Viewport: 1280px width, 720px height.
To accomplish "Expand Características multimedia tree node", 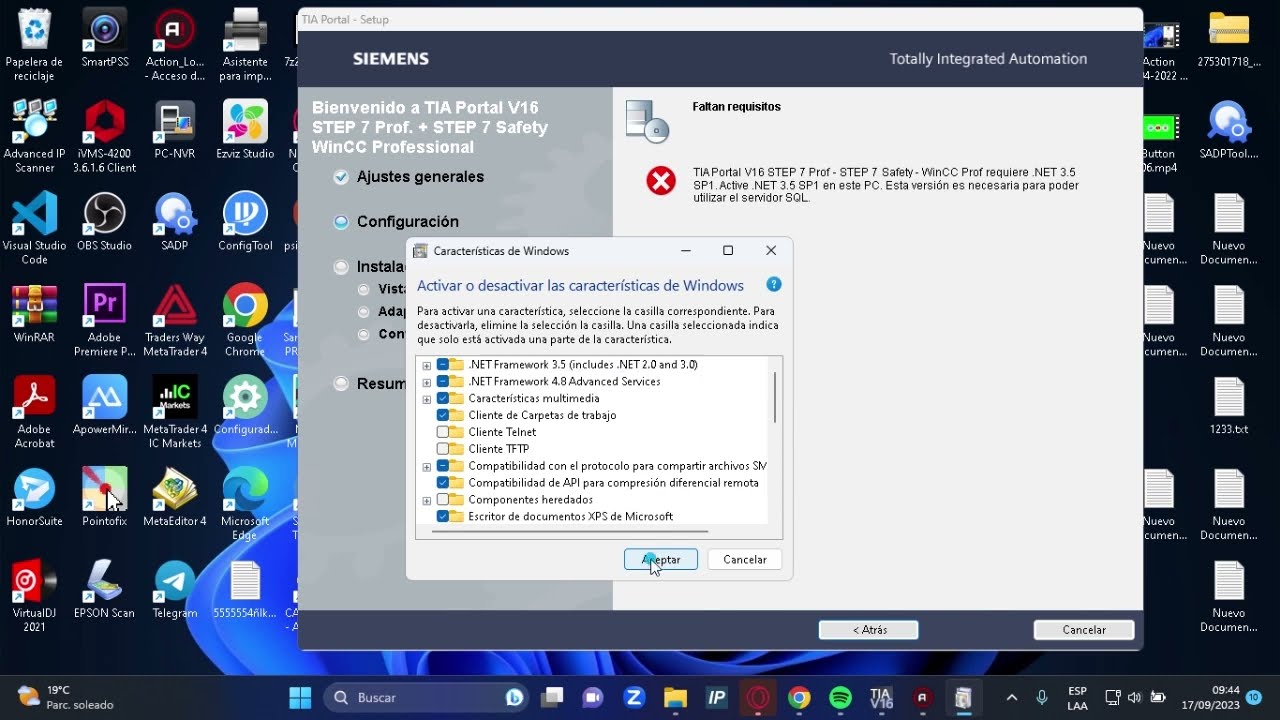I will click(427, 399).
